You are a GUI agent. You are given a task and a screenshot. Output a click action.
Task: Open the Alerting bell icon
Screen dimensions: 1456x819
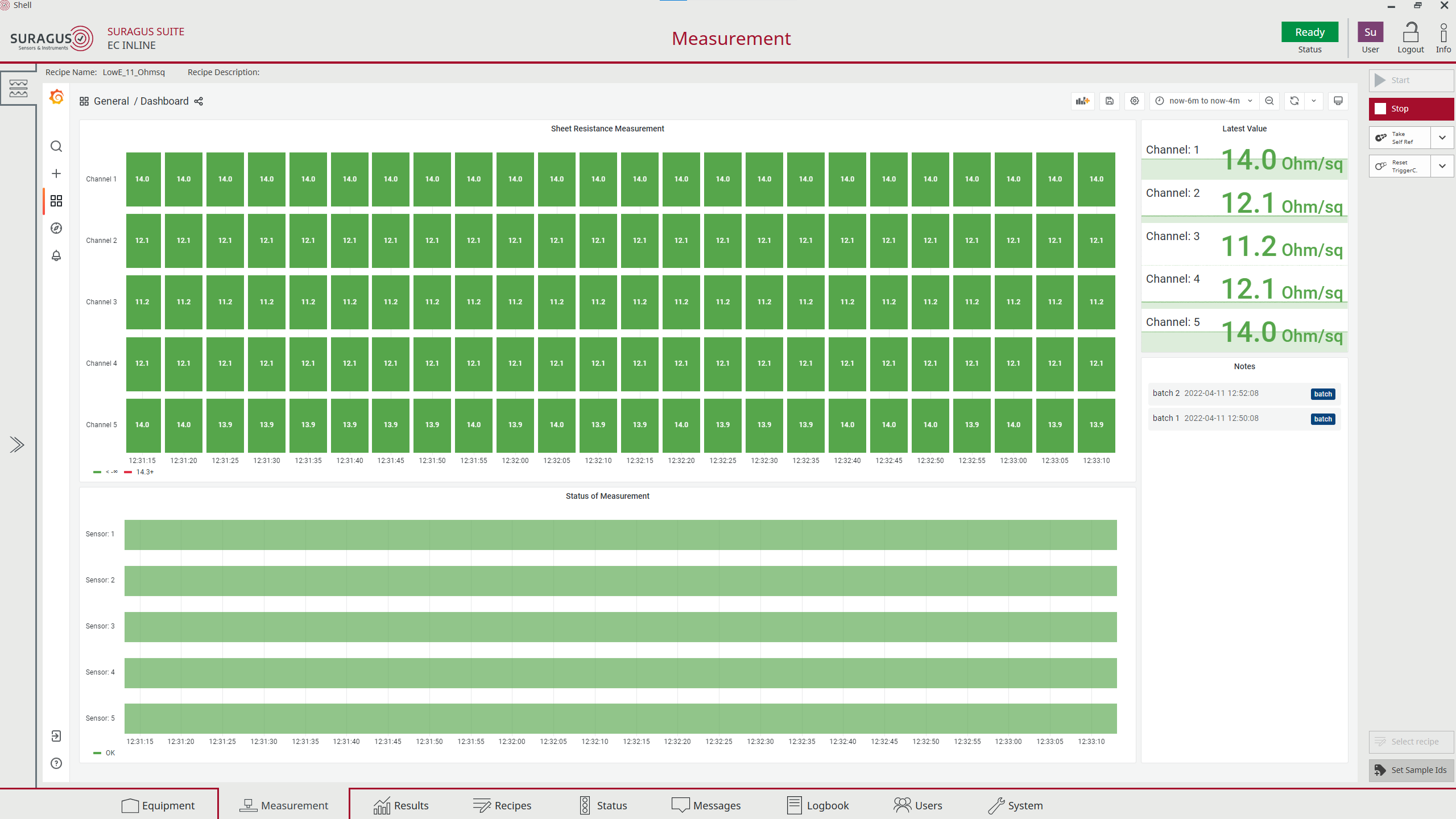tap(56, 255)
